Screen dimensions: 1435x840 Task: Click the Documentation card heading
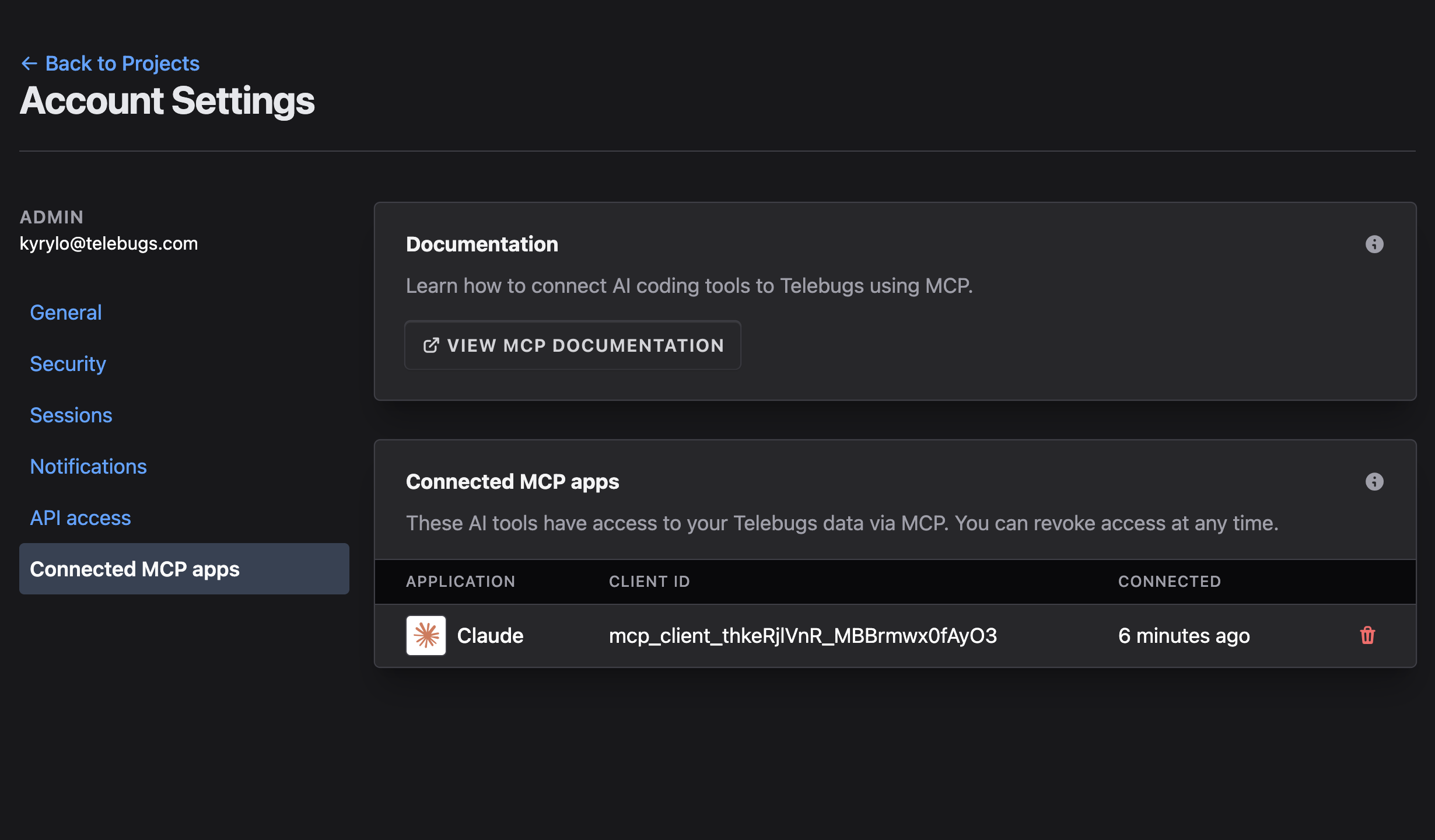click(482, 244)
